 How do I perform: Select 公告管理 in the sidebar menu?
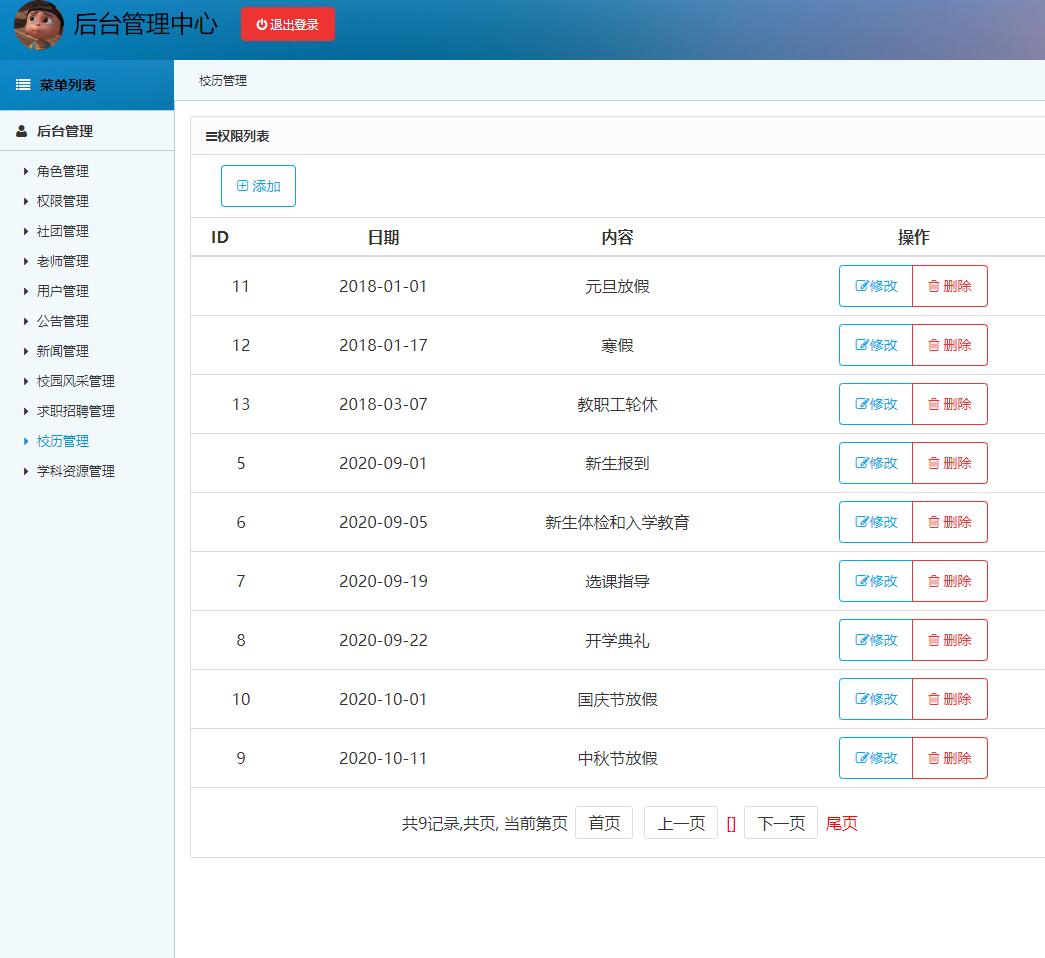tap(63, 321)
